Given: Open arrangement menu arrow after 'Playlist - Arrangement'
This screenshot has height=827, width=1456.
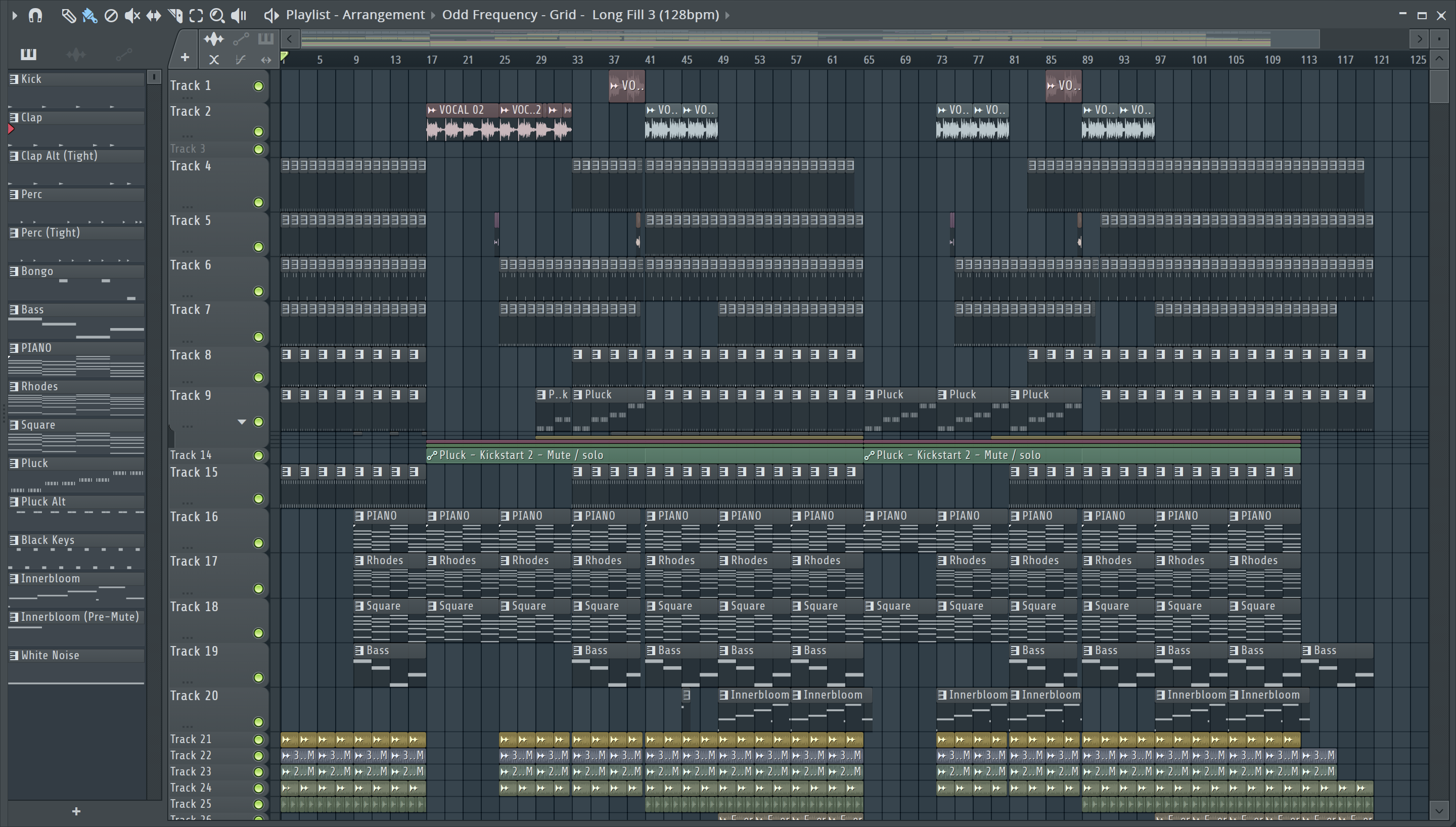Looking at the screenshot, I should tap(433, 15).
